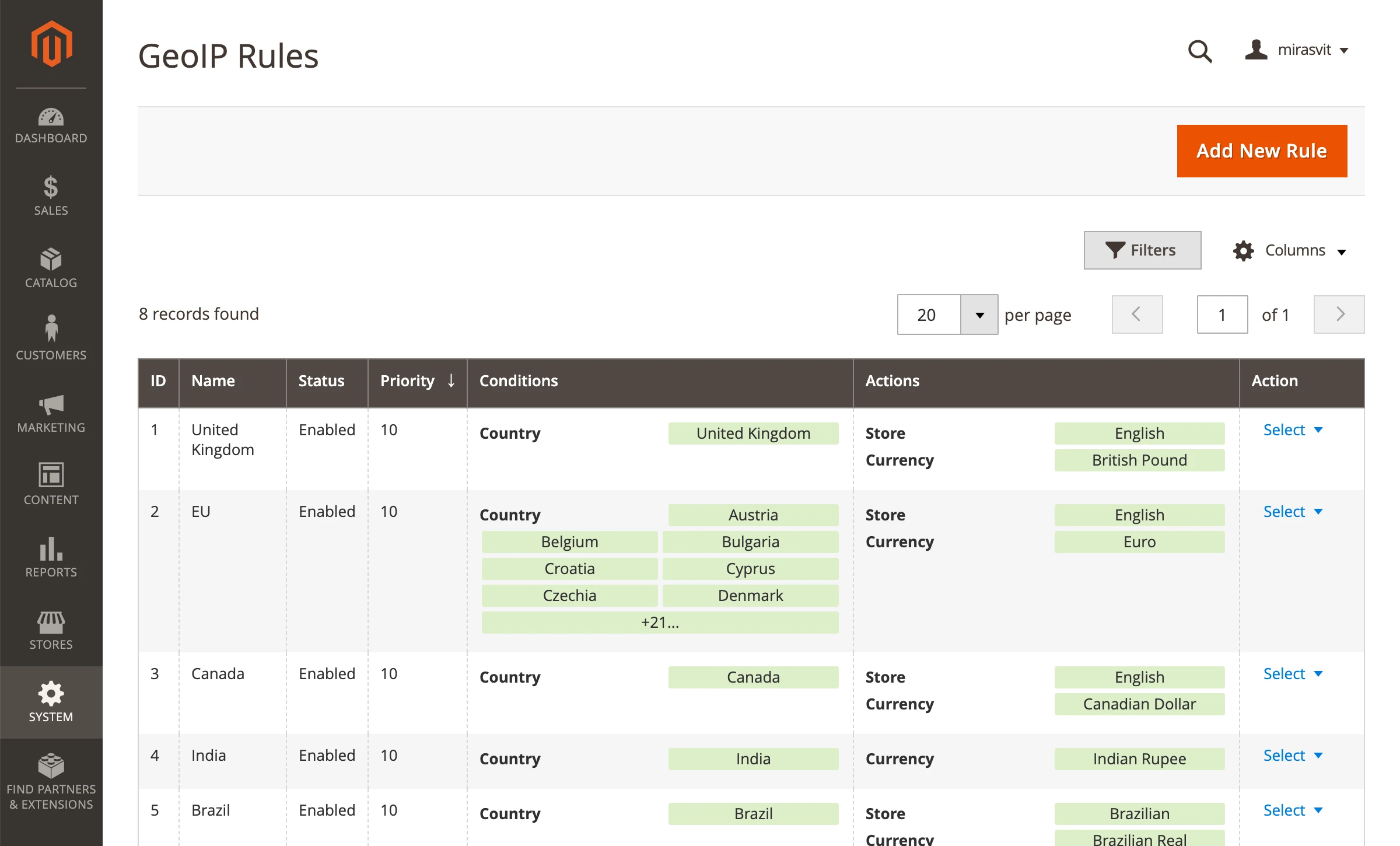Open the Columns settings dropdown

coord(1290,251)
